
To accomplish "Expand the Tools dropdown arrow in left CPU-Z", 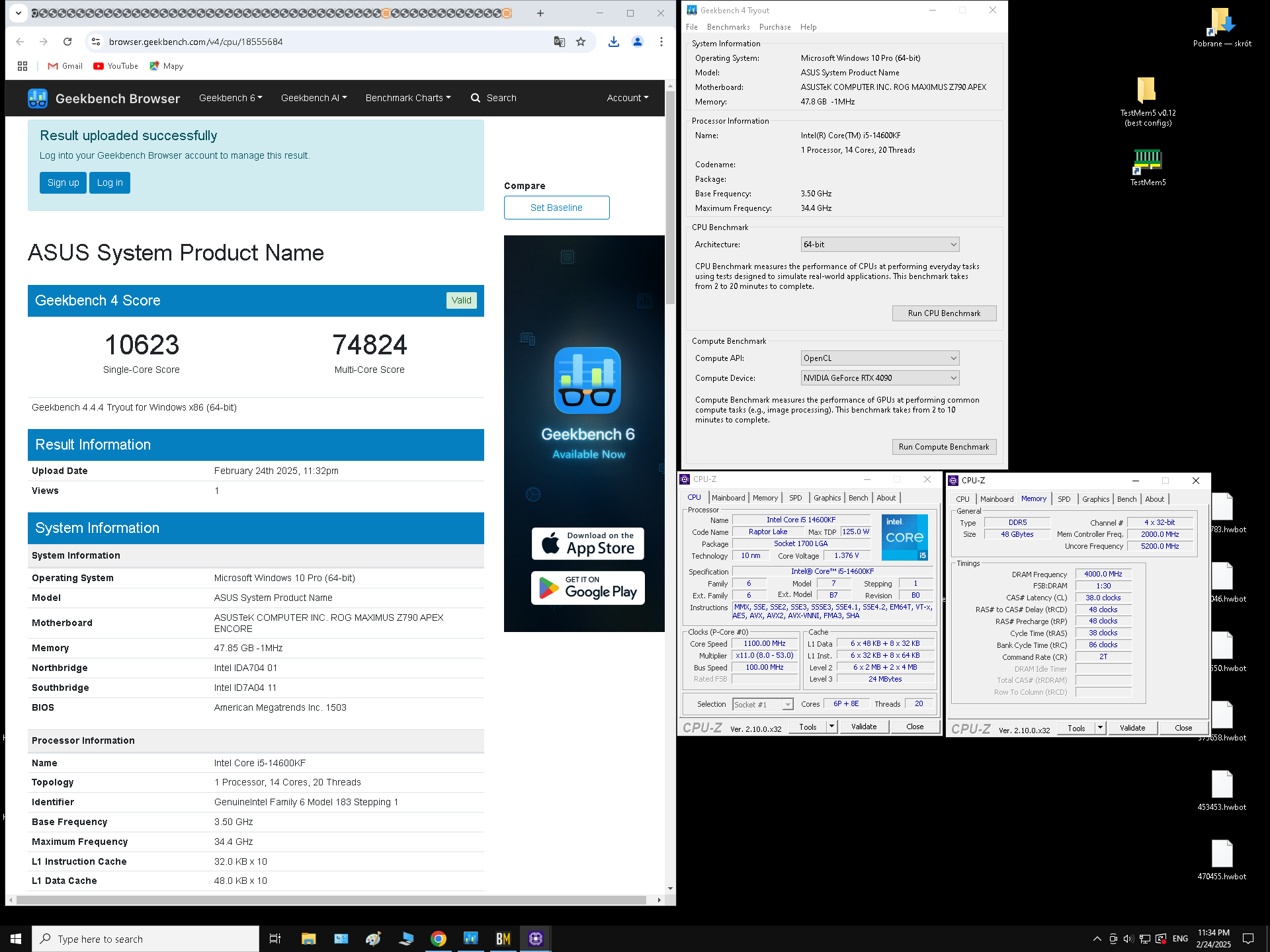I will point(831,727).
